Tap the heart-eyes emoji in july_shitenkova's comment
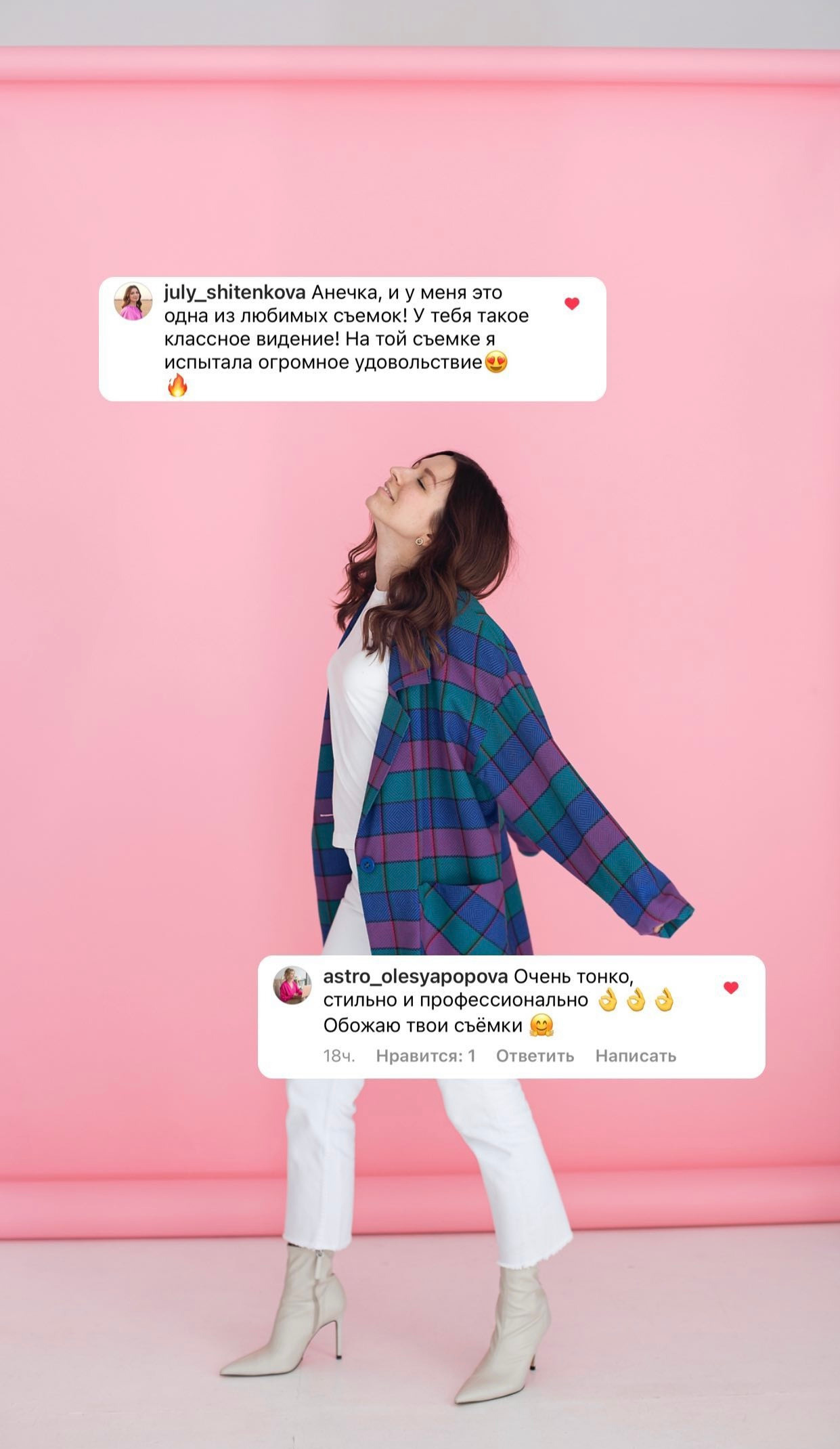 click(496, 363)
